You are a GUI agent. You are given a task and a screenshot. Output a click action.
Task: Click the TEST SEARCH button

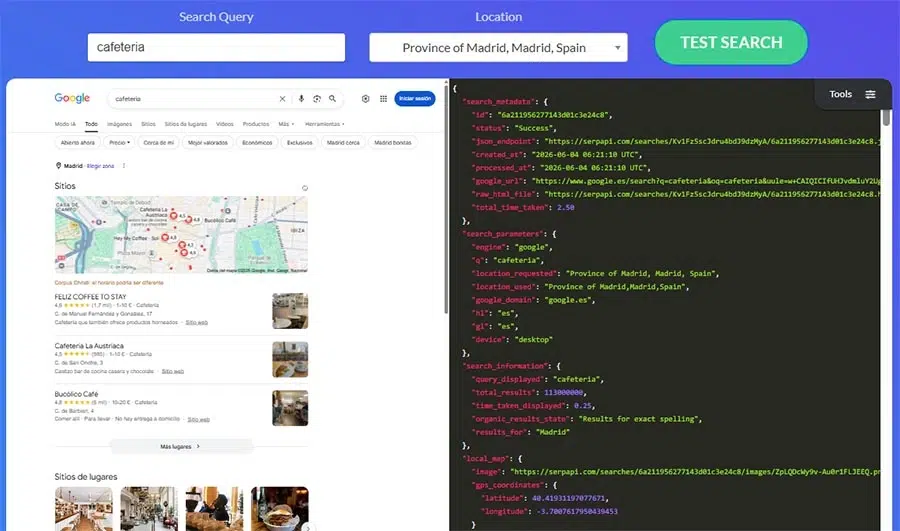[x=731, y=42]
